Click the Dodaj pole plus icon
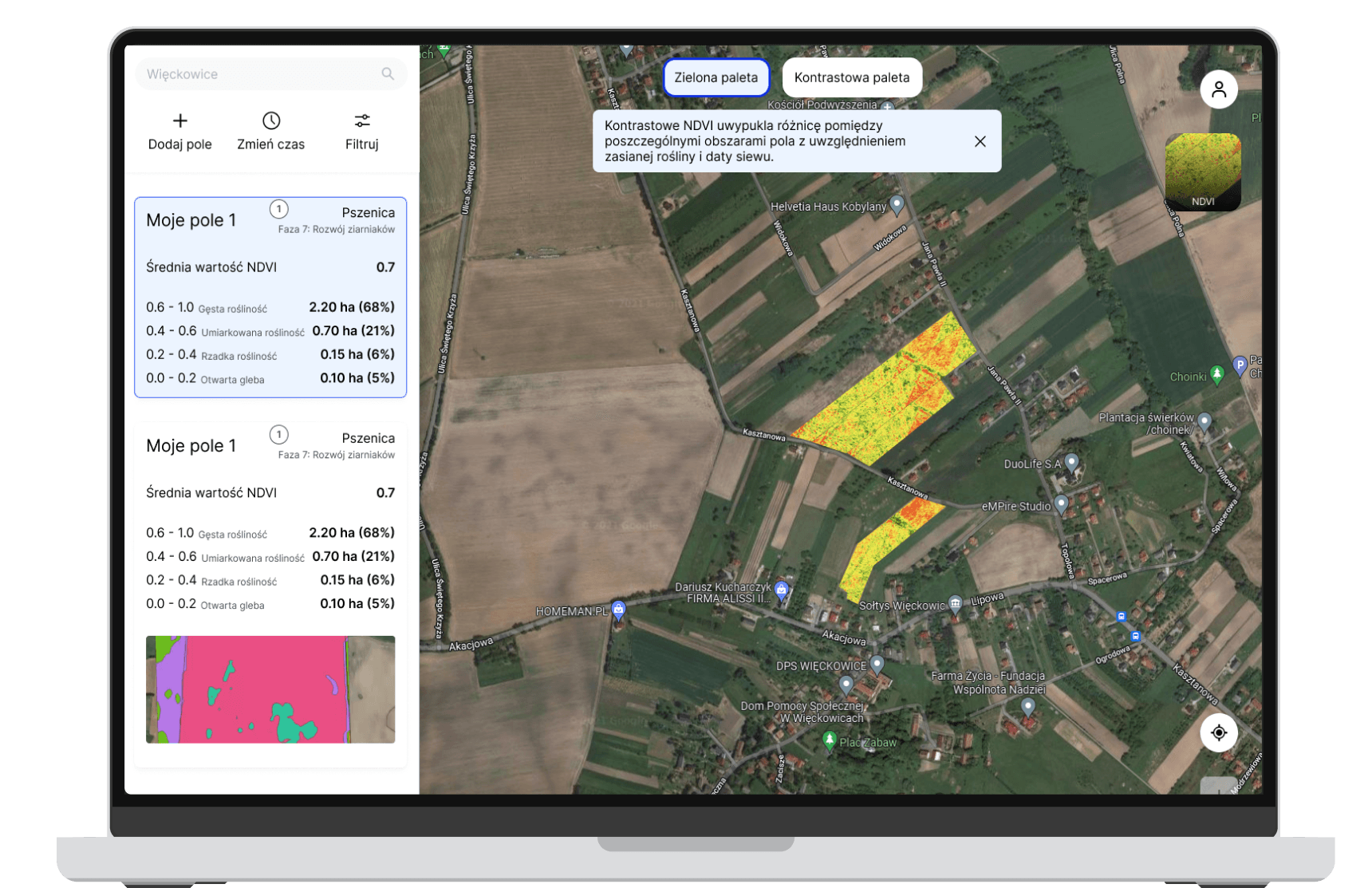Screen dimensions: 1372x888 (x=180, y=120)
